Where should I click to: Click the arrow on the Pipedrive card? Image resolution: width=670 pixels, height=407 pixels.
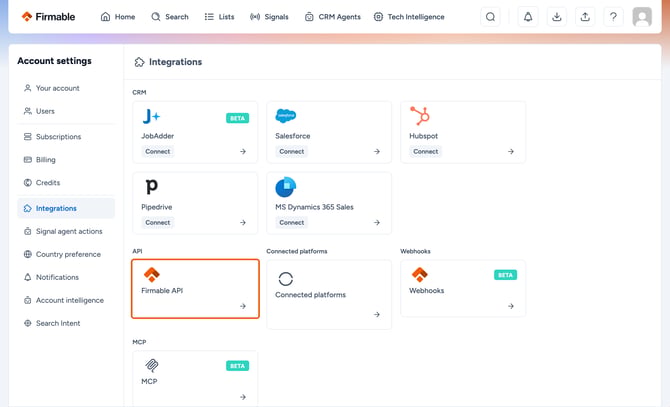tap(243, 223)
